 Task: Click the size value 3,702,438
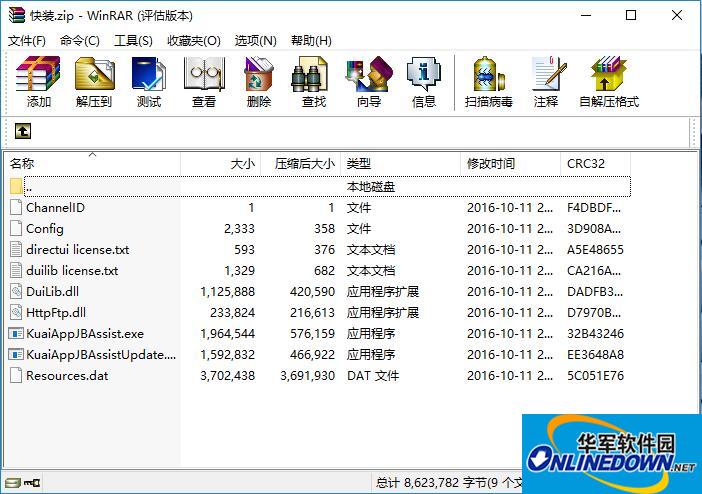(227, 376)
